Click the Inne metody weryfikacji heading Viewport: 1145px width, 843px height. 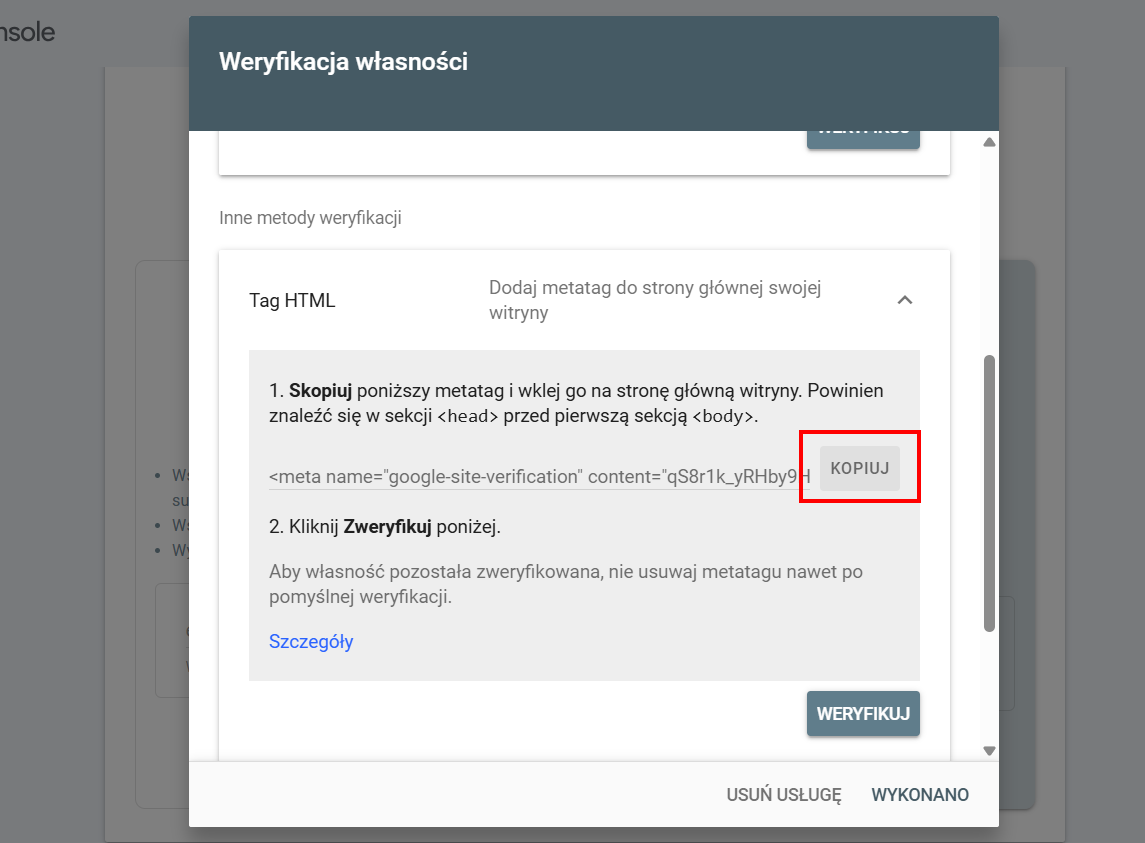(x=310, y=217)
